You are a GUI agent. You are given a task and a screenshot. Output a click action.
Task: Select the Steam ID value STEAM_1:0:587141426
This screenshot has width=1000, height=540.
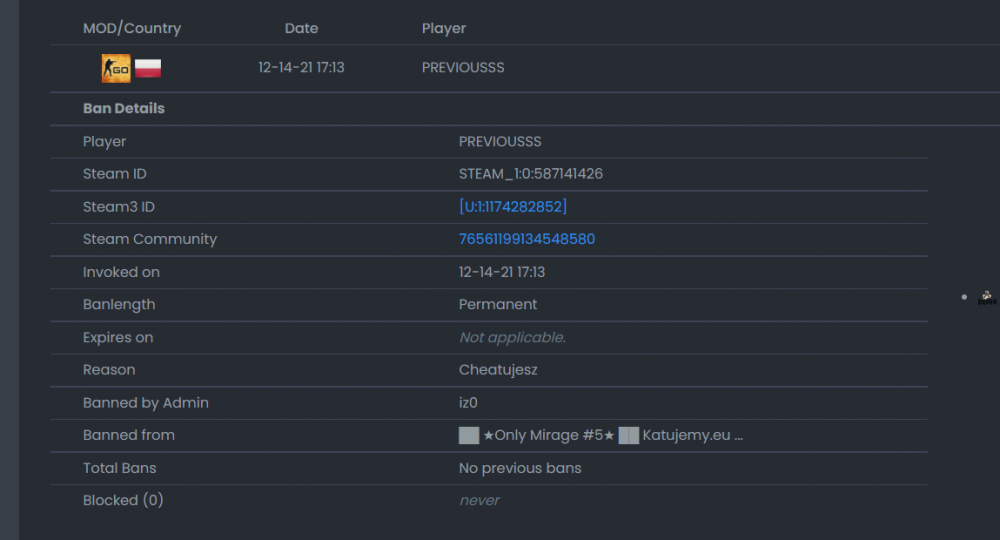tap(531, 174)
